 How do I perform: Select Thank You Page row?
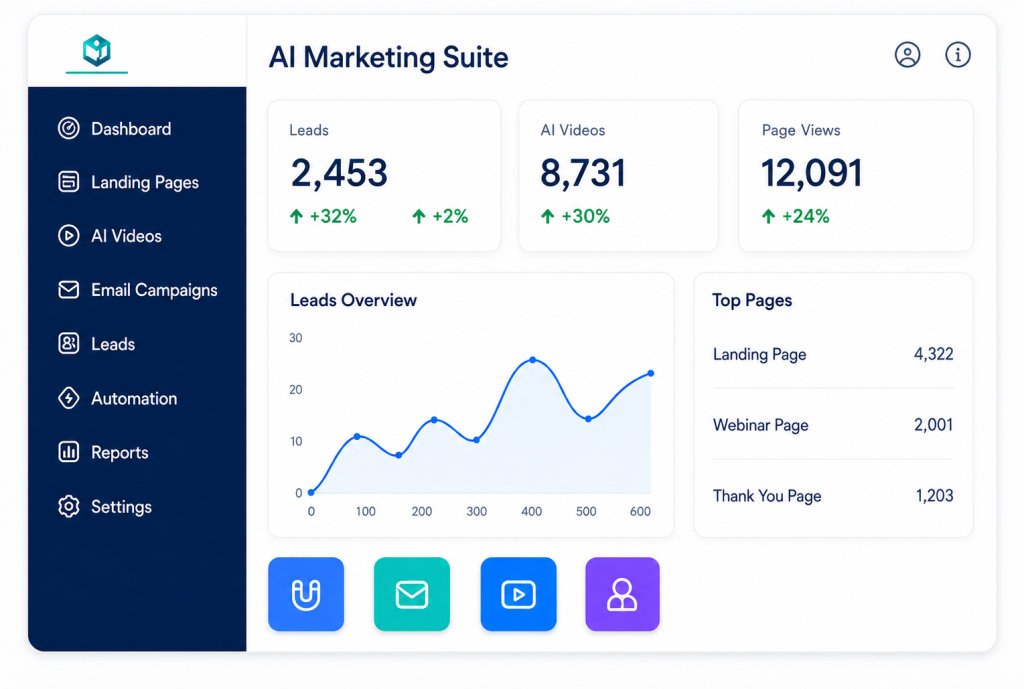pyautogui.click(x=833, y=496)
